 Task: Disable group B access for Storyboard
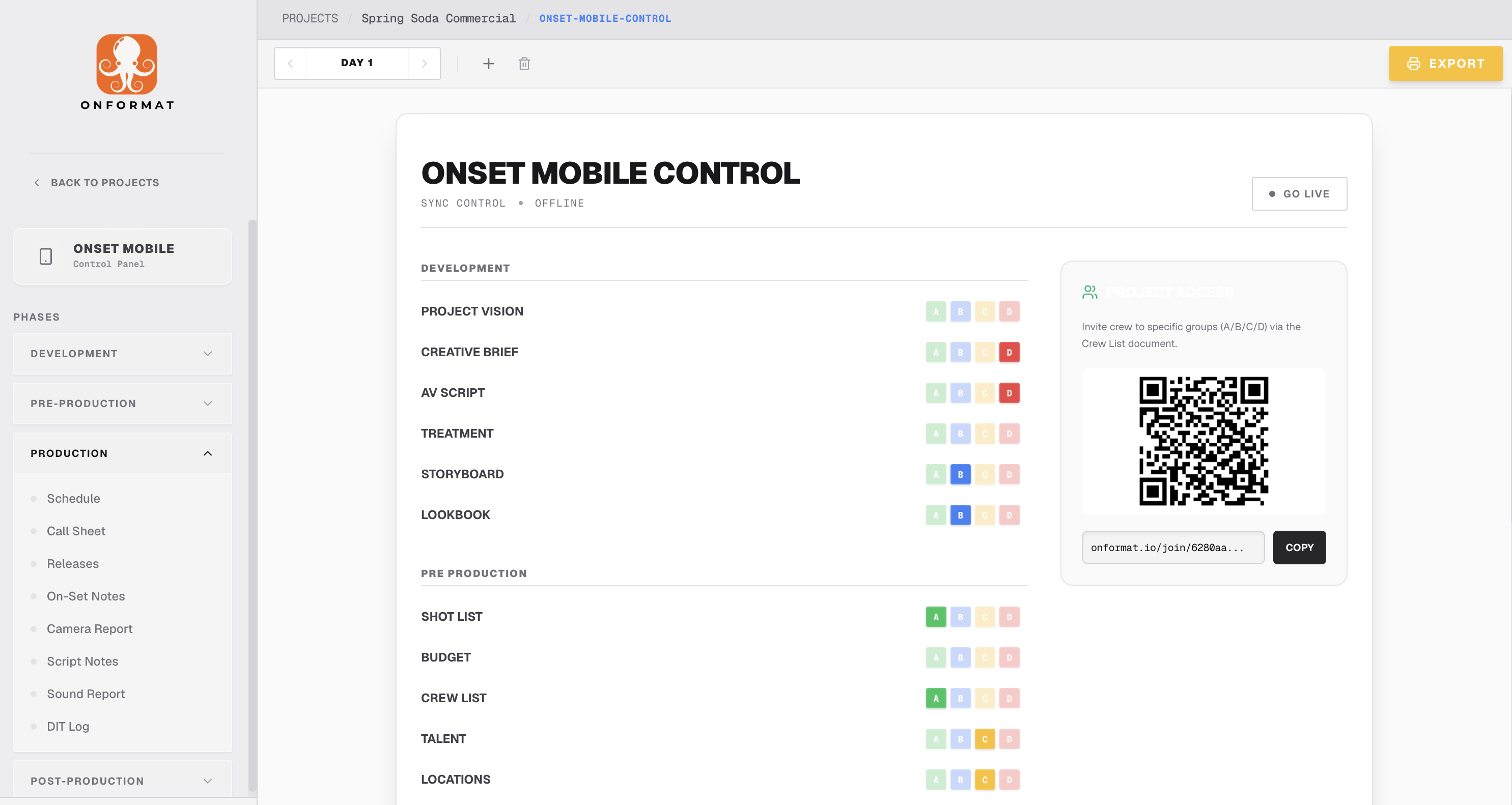961,474
